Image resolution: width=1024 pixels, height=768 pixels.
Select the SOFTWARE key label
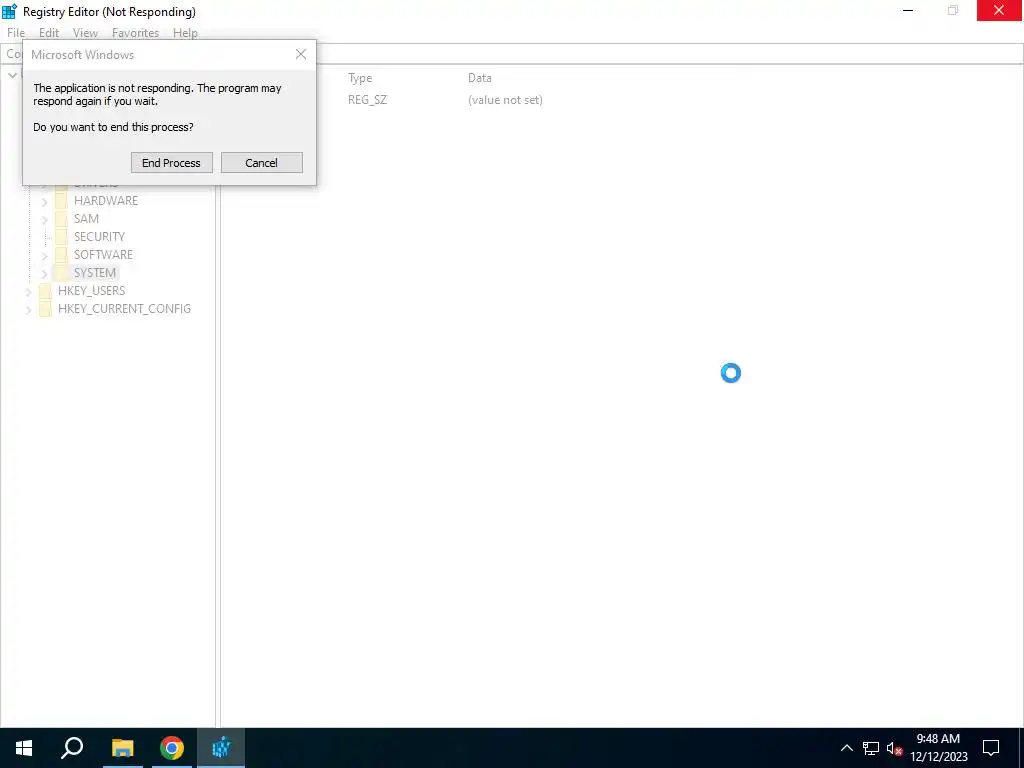click(103, 255)
